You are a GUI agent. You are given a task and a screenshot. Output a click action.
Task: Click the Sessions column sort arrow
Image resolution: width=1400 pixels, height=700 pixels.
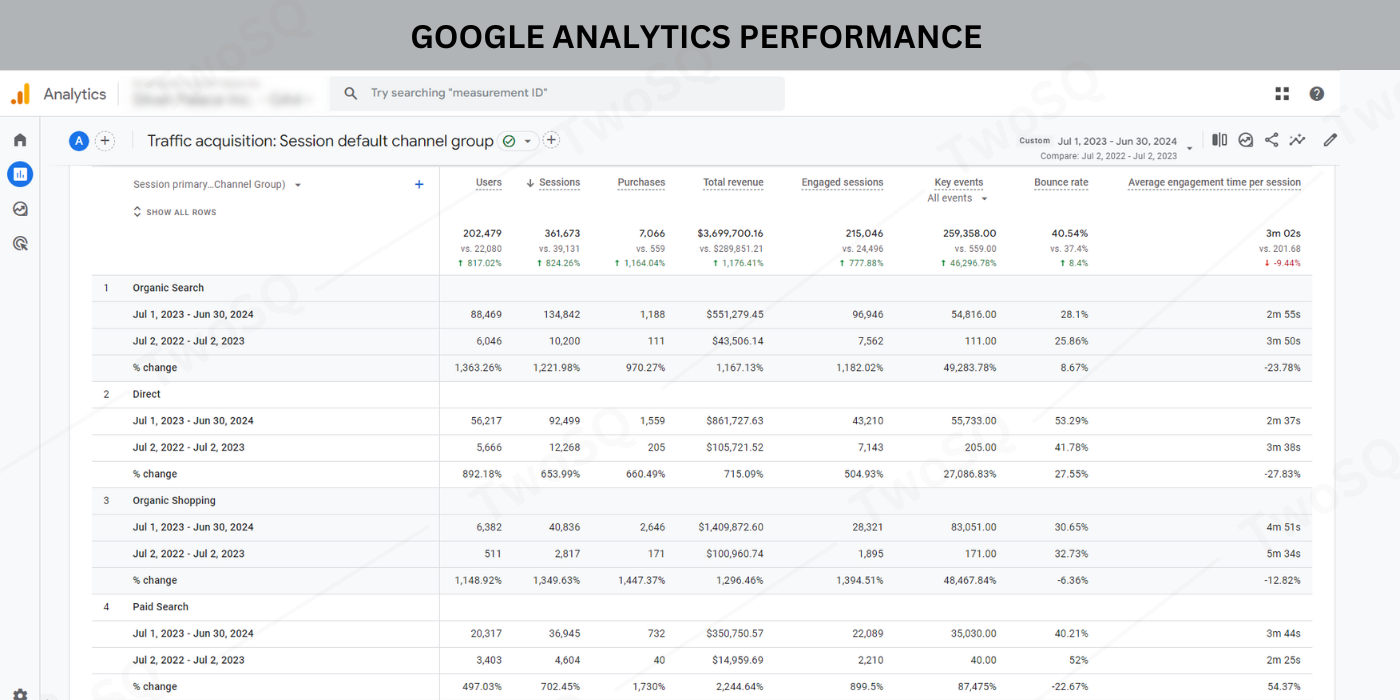tap(530, 183)
